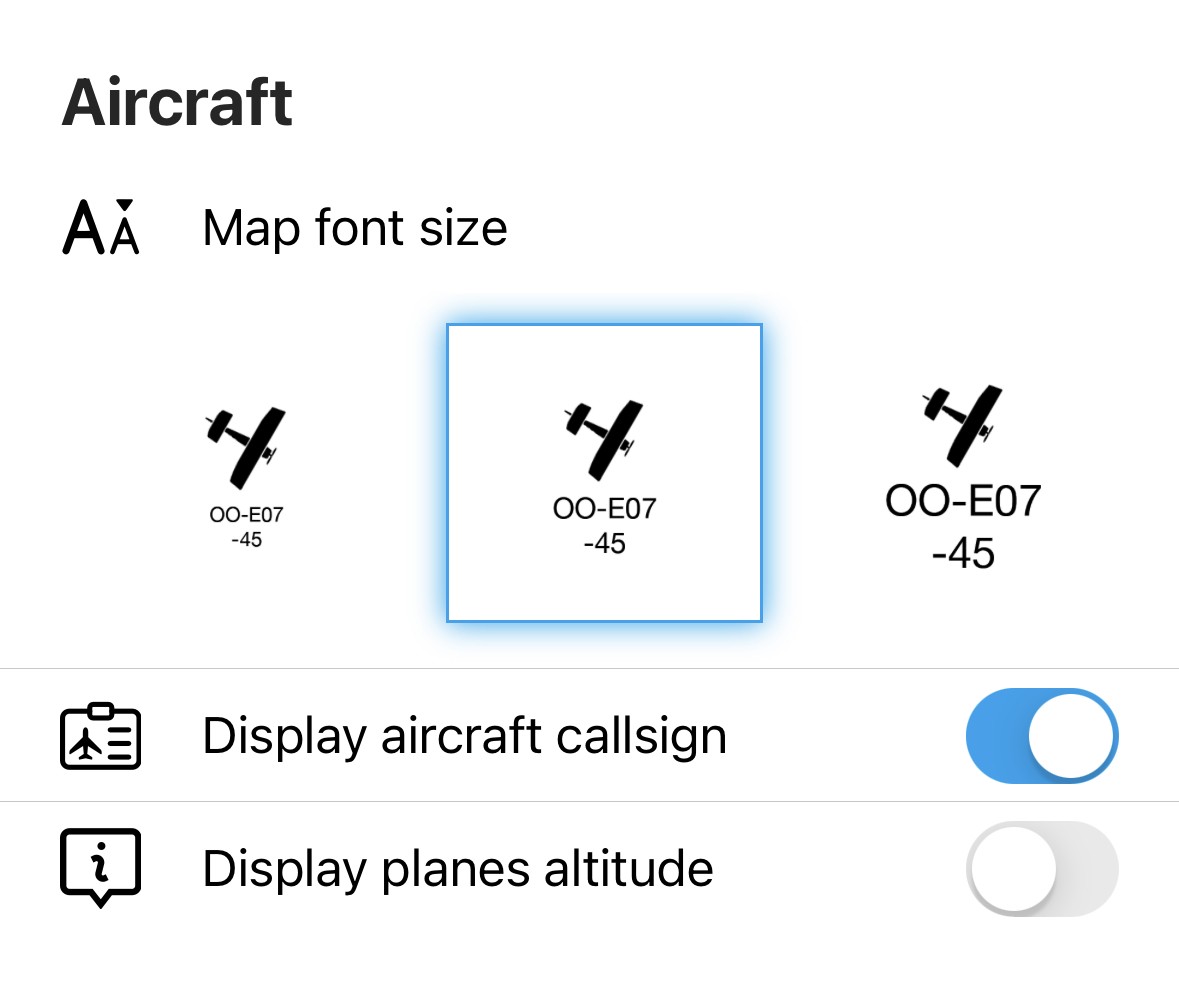
Task: Click the Display planes altitude label
Action: click(x=458, y=869)
